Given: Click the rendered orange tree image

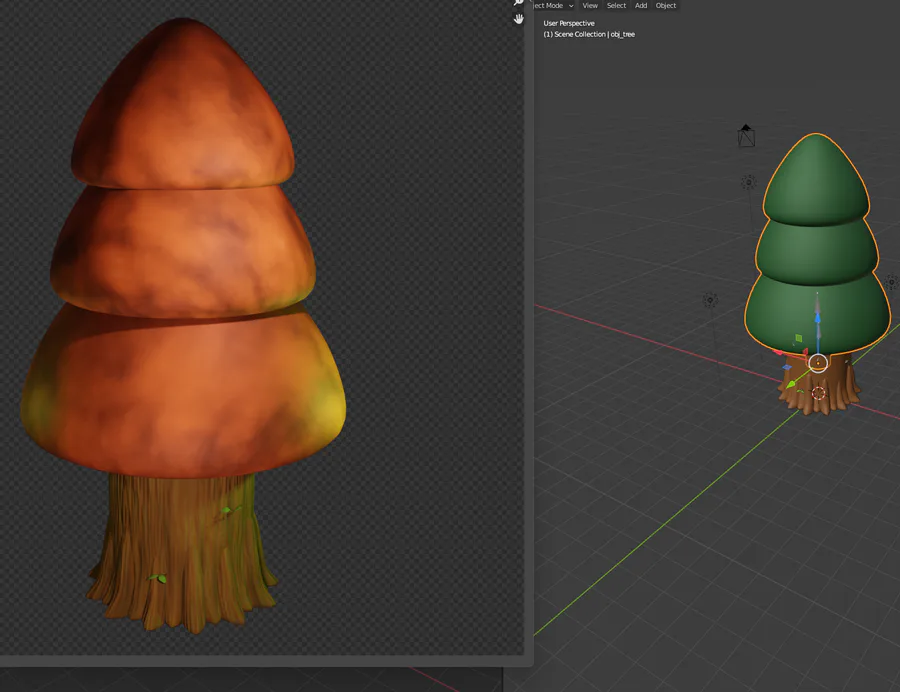Looking at the screenshot, I should pyautogui.click(x=183, y=326).
